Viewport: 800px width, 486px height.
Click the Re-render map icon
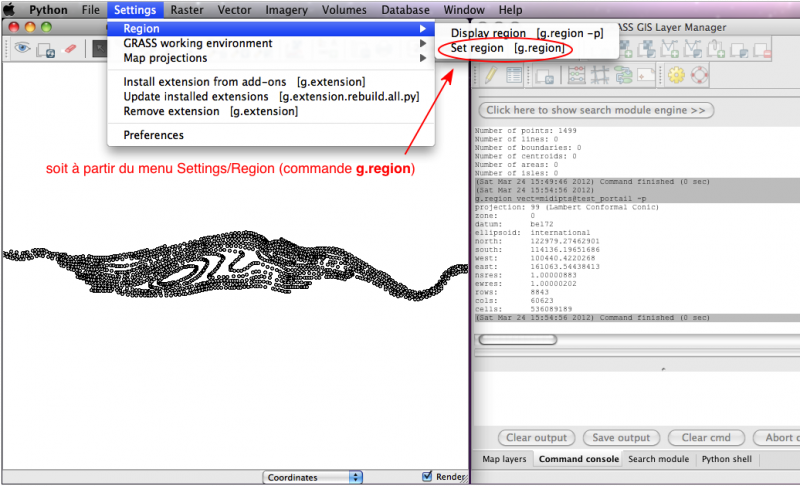coord(46,48)
